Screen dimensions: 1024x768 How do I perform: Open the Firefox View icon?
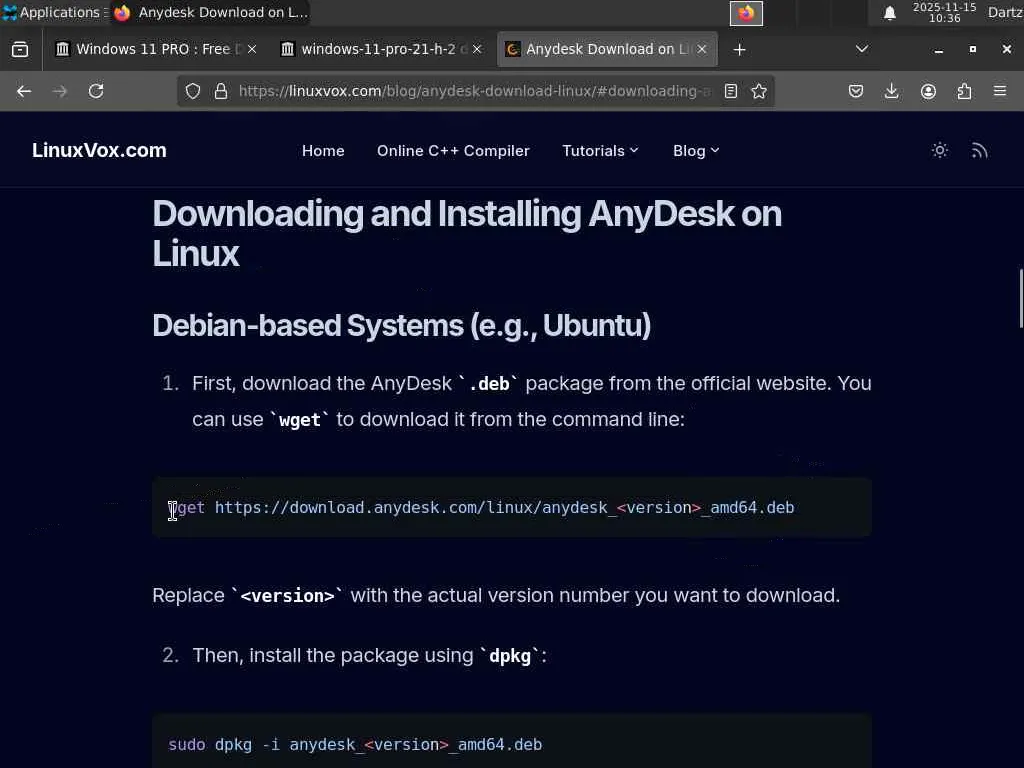(x=20, y=50)
